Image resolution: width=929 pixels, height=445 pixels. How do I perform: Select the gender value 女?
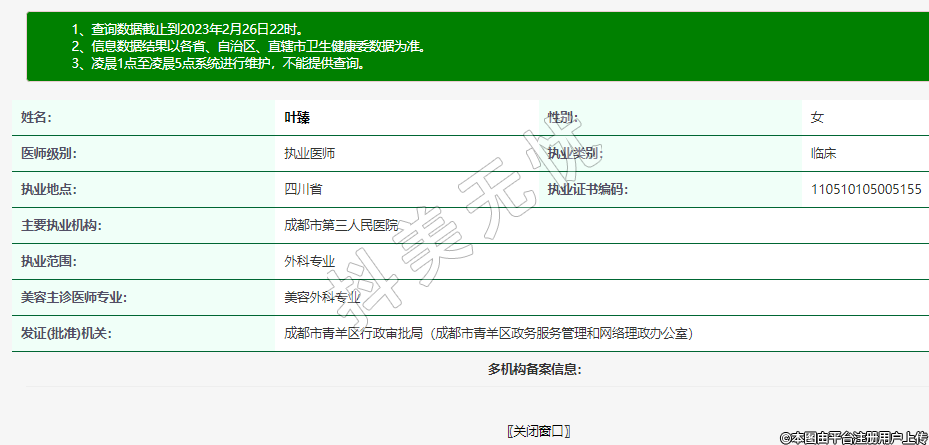817,118
